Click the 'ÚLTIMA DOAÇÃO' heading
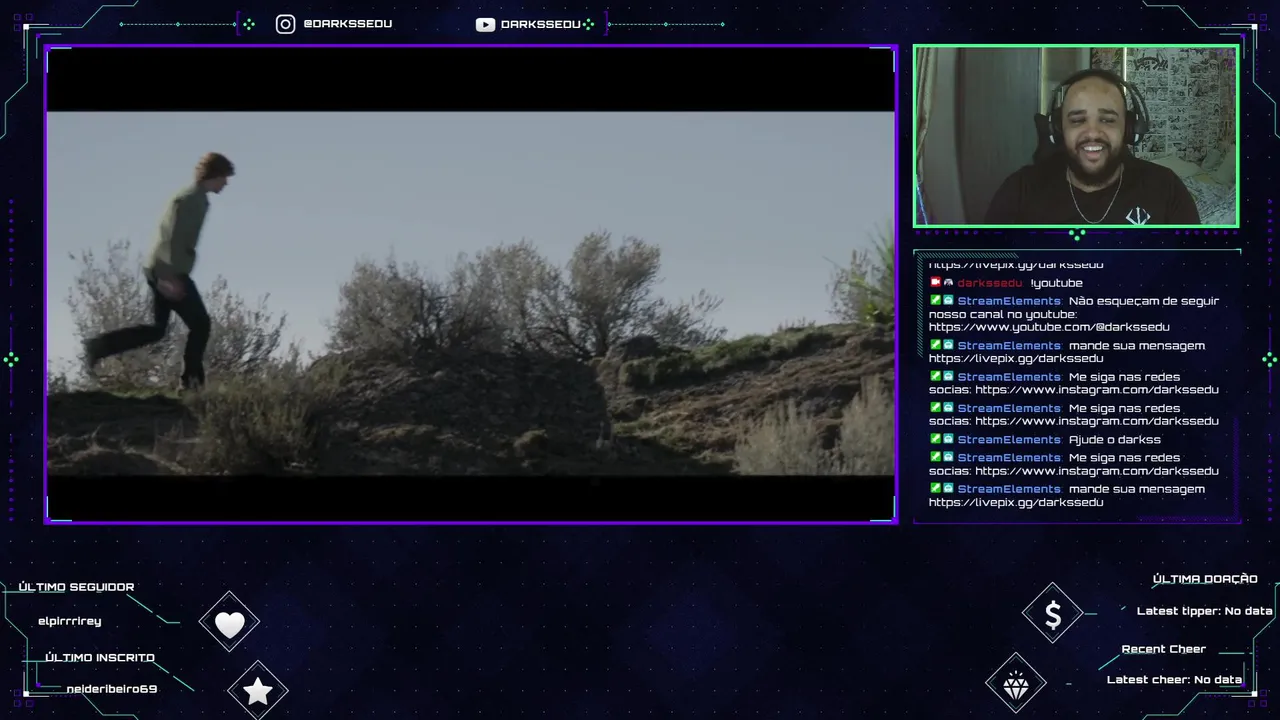Image resolution: width=1280 pixels, height=720 pixels. coord(1205,579)
